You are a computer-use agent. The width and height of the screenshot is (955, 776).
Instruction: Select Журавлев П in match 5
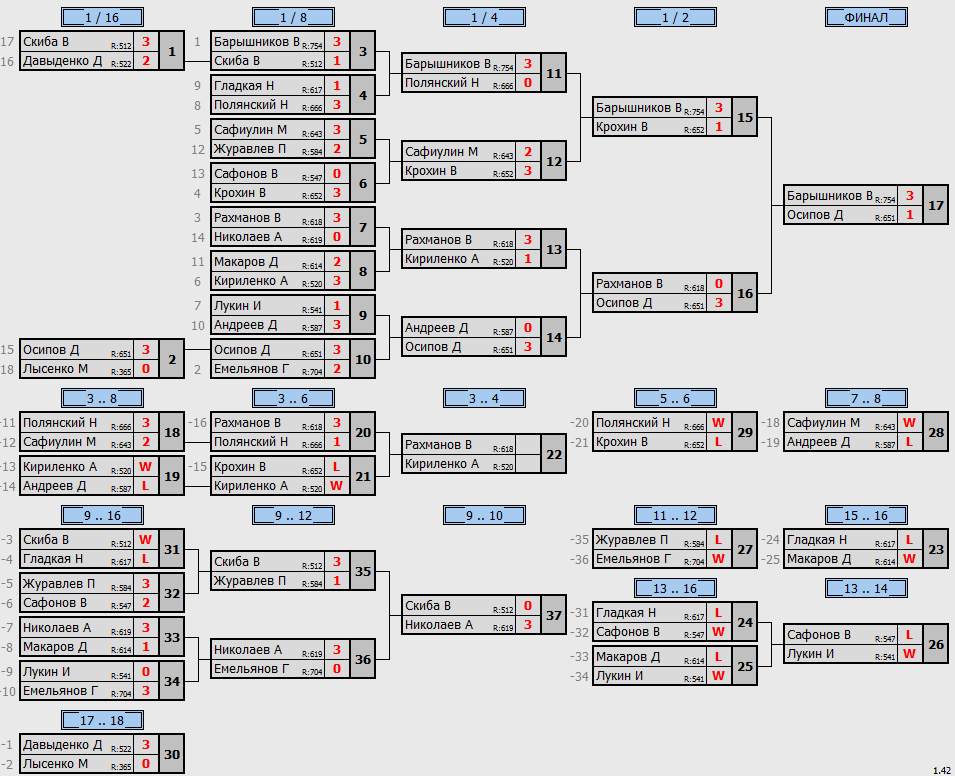(x=250, y=149)
